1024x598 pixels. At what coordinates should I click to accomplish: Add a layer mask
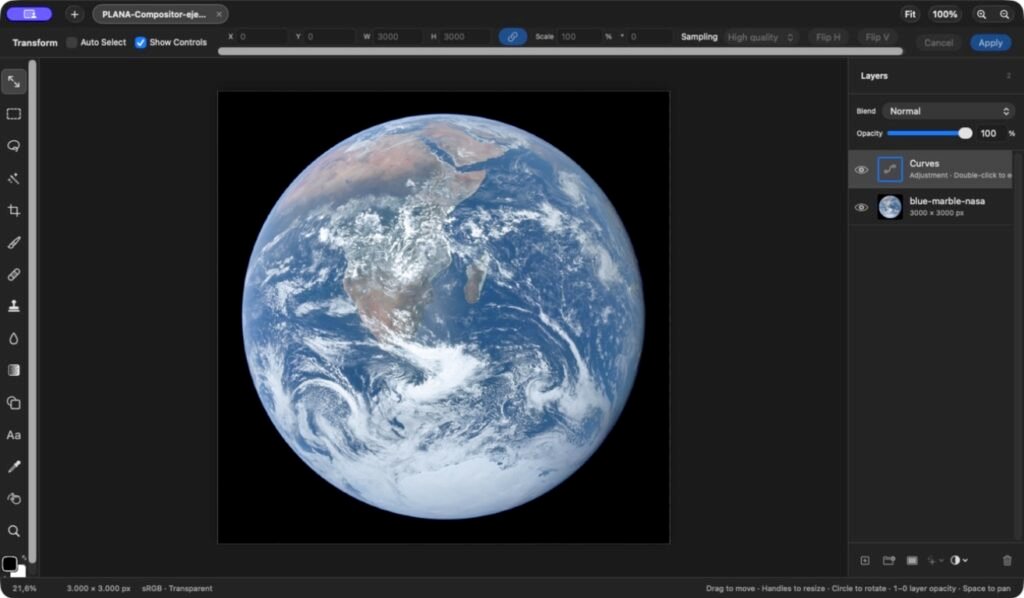(912, 560)
